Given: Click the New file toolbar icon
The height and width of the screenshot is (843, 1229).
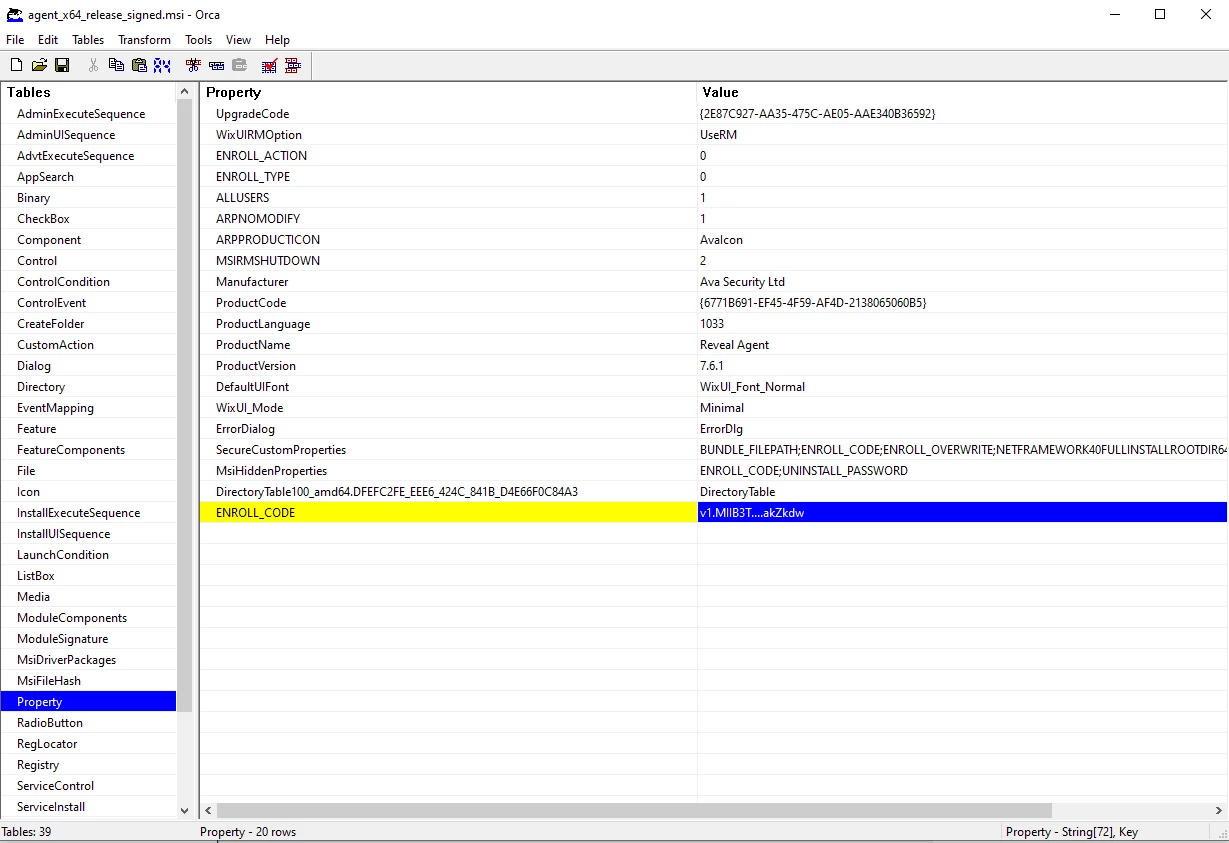Looking at the screenshot, I should [x=16, y=65].
